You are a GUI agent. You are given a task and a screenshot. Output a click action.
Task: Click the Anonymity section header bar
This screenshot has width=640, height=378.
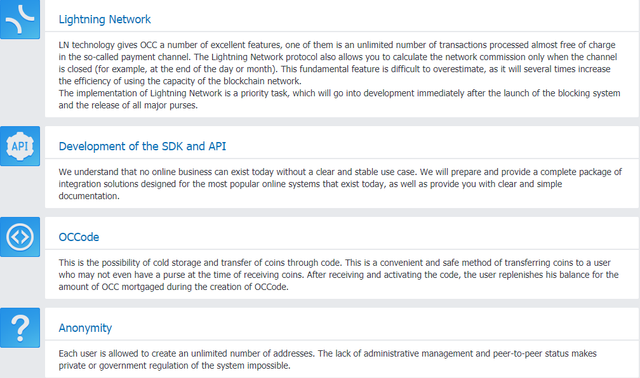coord(342,324)
